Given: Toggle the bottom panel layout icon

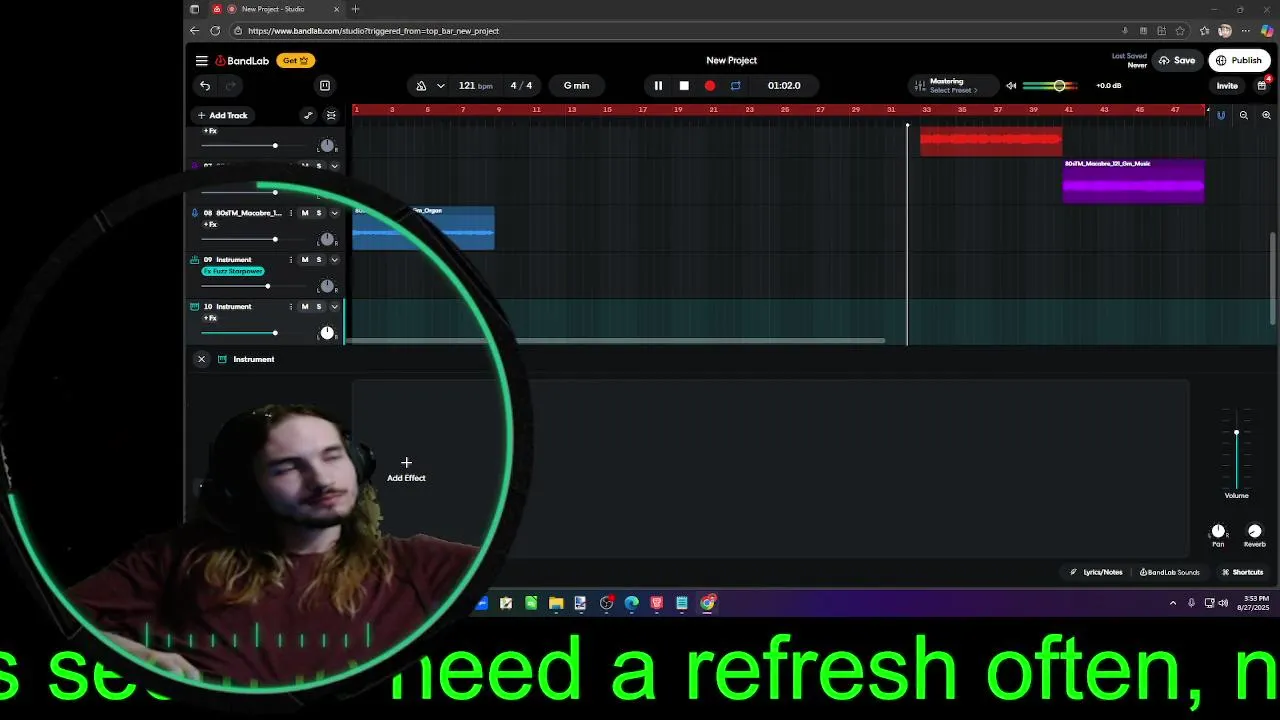Looking at the screenshot, I should (x=324, y=86).
